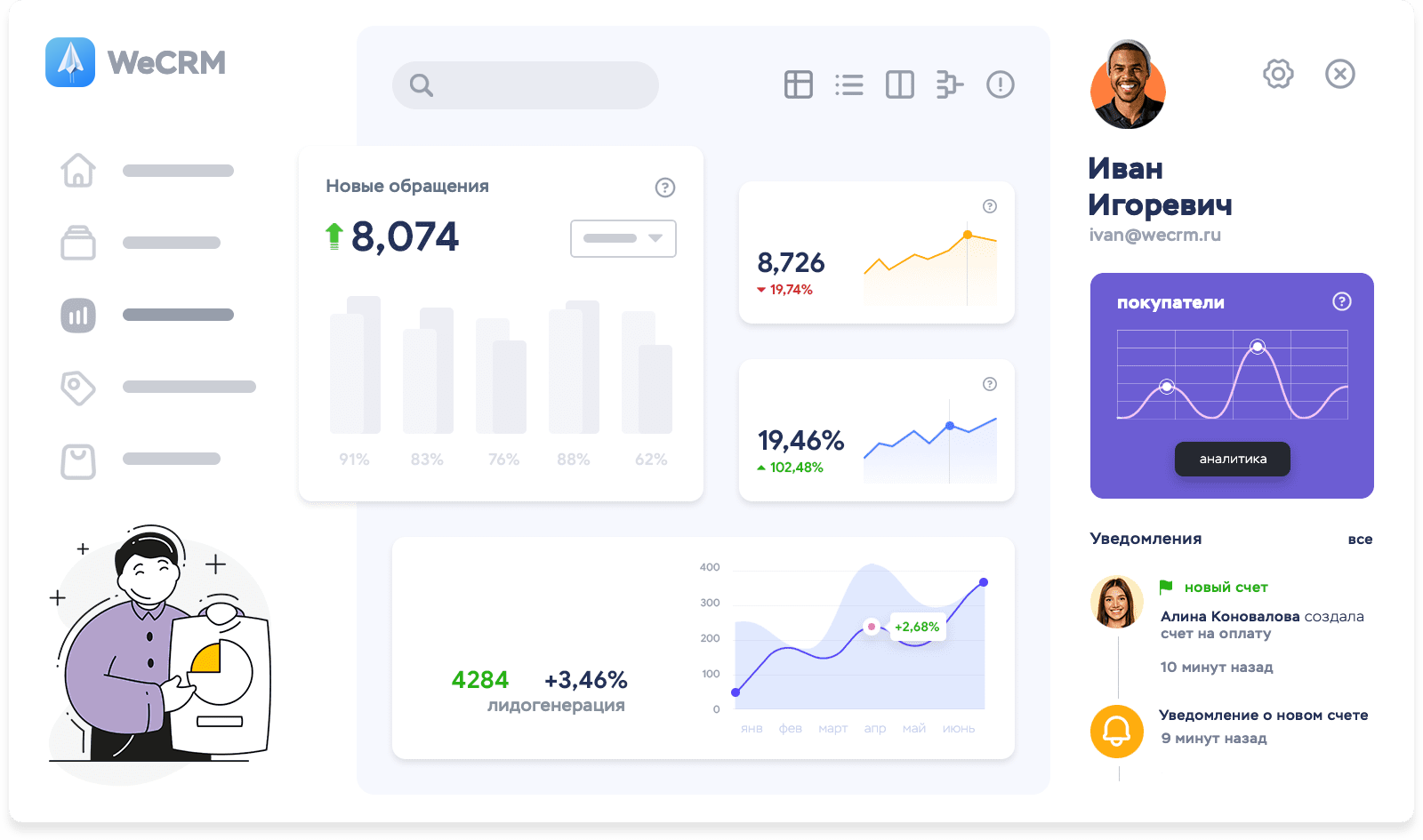
Task: Switch to table grid view icon
Action: click(x=798, y=84)
